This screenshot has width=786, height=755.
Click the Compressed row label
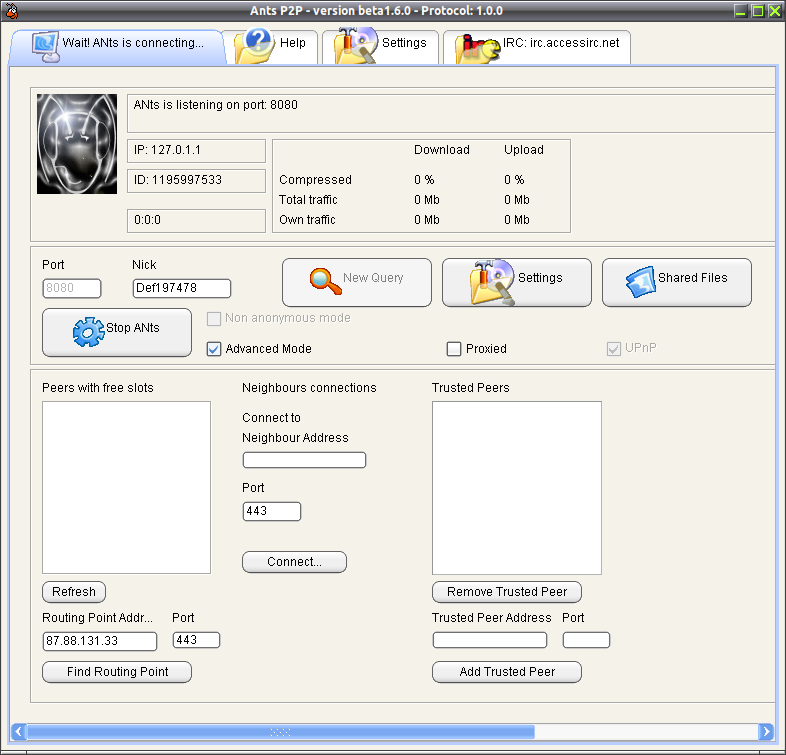[315, 180]
